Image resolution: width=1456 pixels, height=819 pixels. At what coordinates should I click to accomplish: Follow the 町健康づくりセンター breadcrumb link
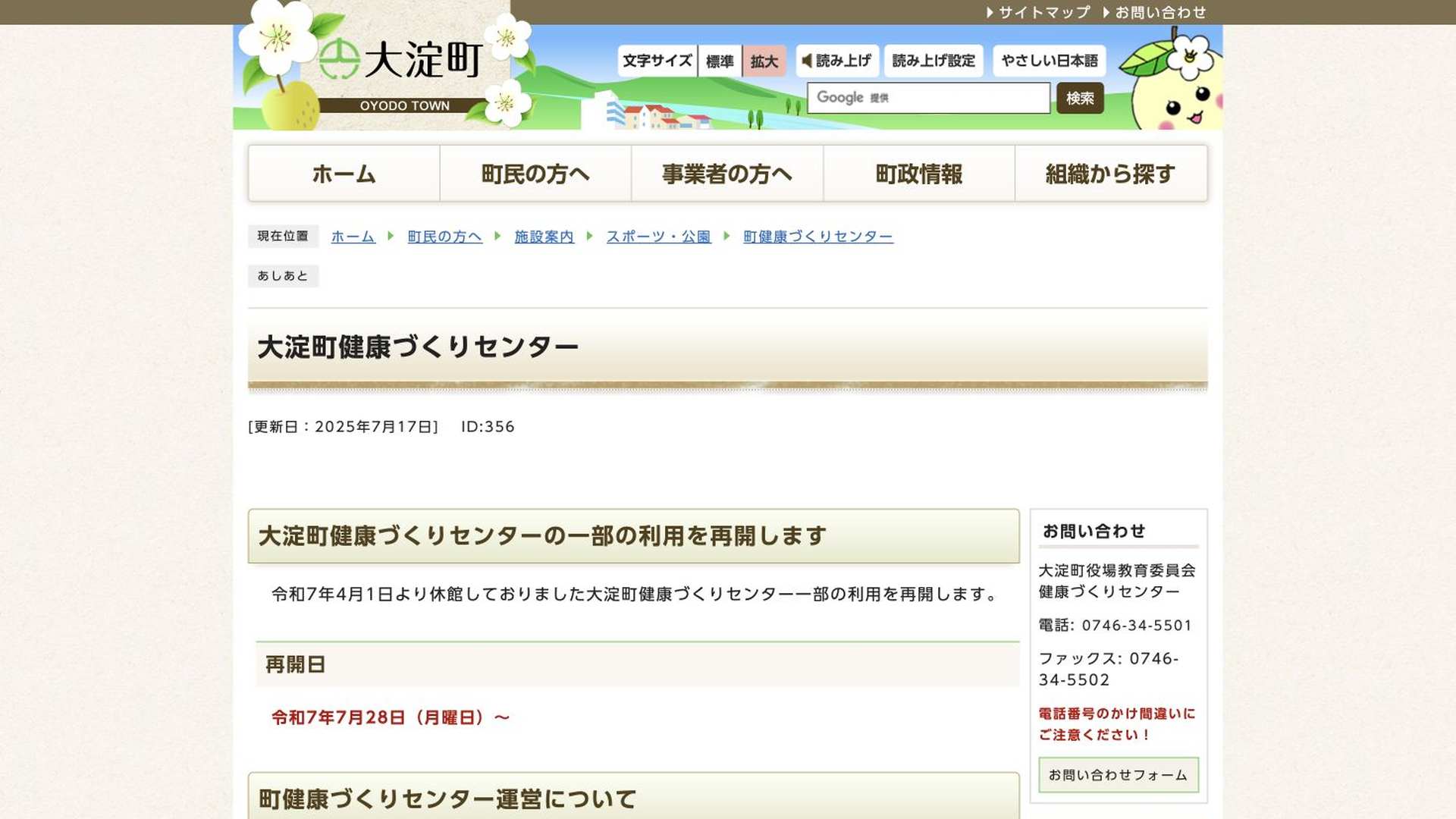pos(818,237)
